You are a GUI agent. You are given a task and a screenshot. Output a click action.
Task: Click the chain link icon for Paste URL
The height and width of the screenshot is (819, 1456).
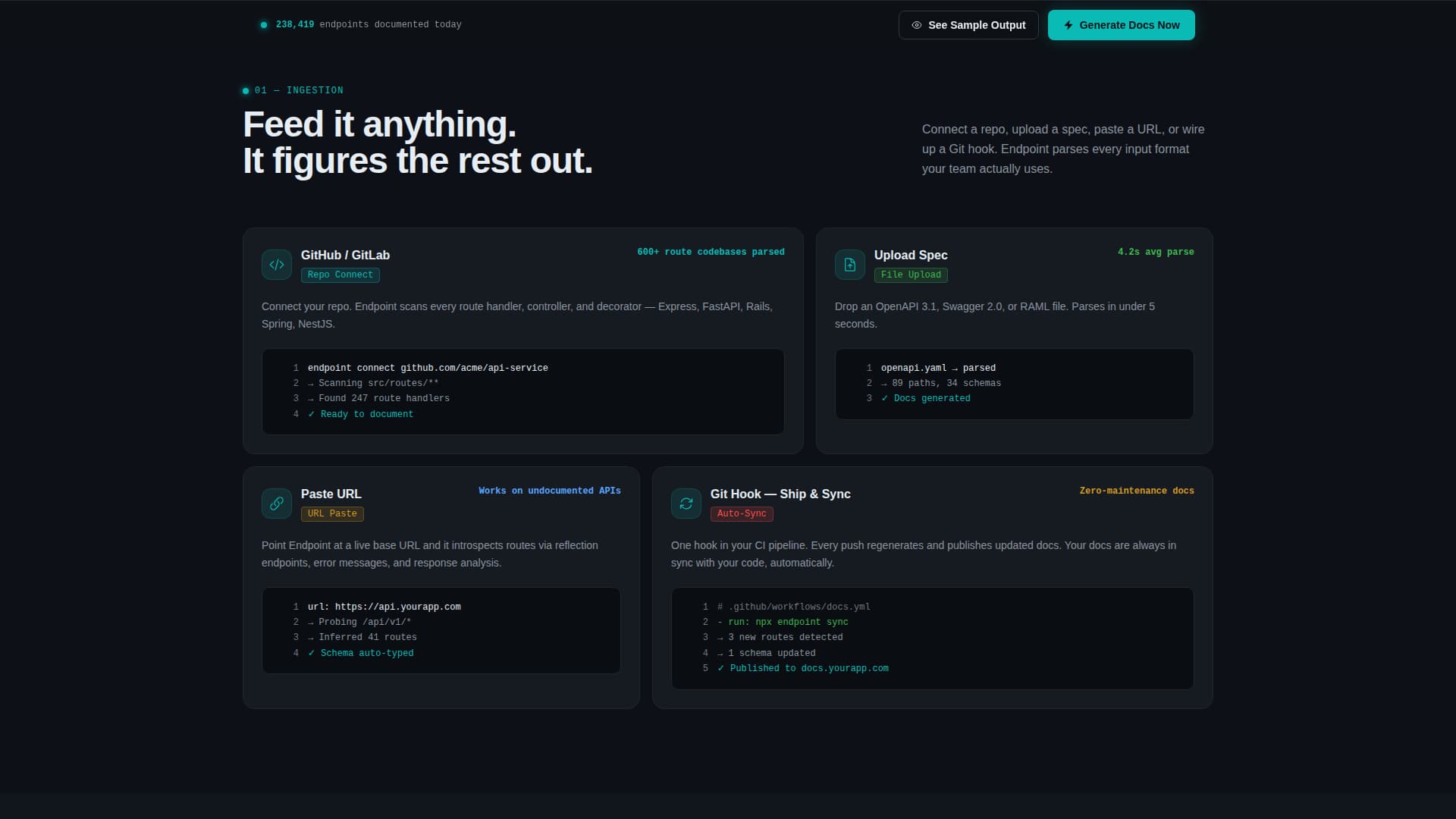tap(277, 504)
